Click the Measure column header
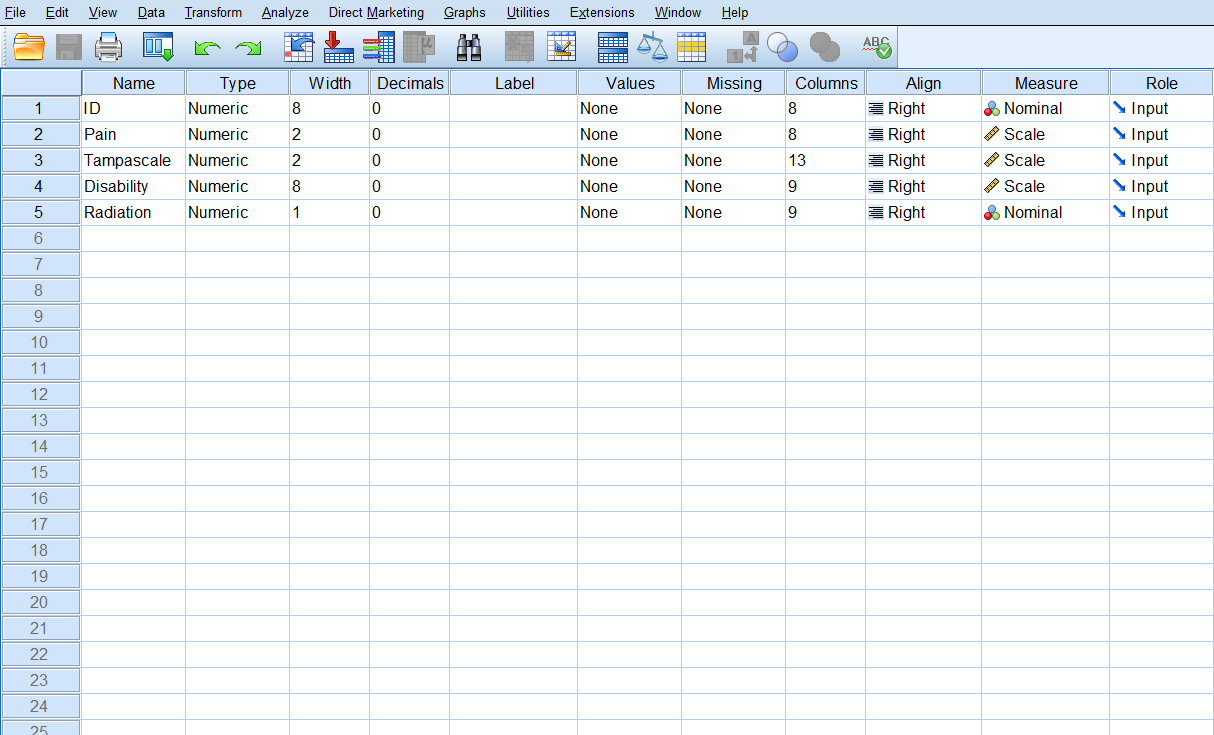Image resolution: width=1214 pixels, height=735 pixels. tap(1045, 83)
